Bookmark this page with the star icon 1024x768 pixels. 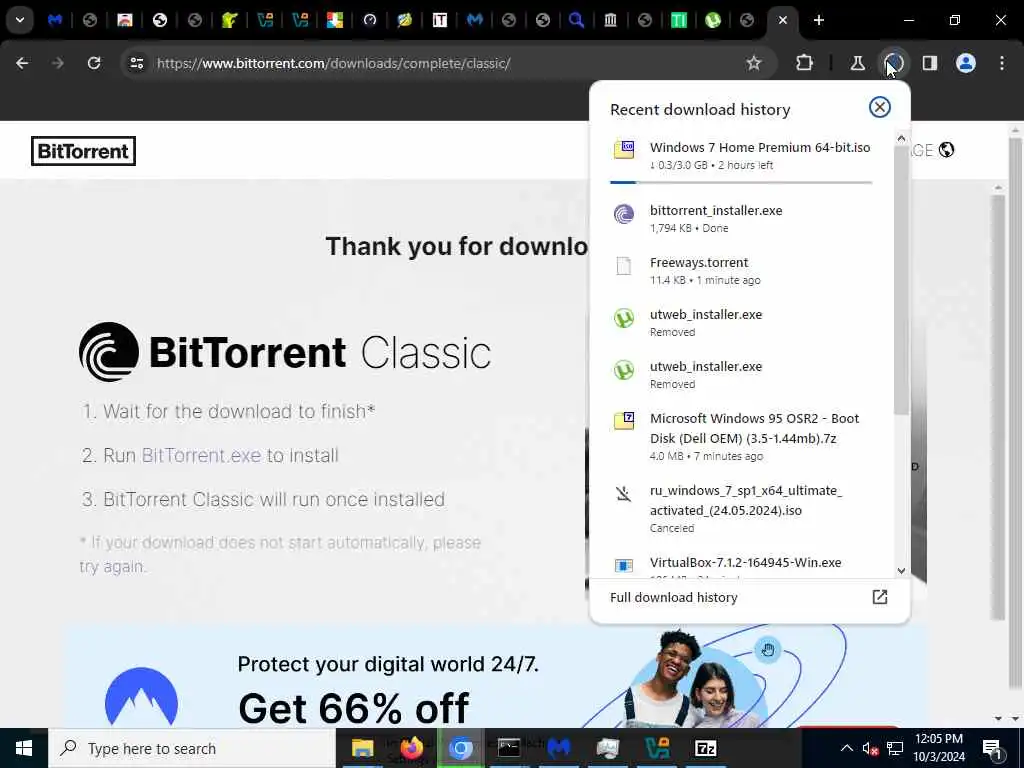point(754,63)
